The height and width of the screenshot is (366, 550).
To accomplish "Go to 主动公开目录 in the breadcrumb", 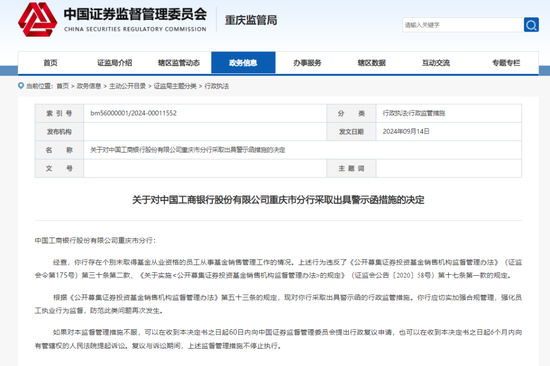I will (x=127, y=86).
